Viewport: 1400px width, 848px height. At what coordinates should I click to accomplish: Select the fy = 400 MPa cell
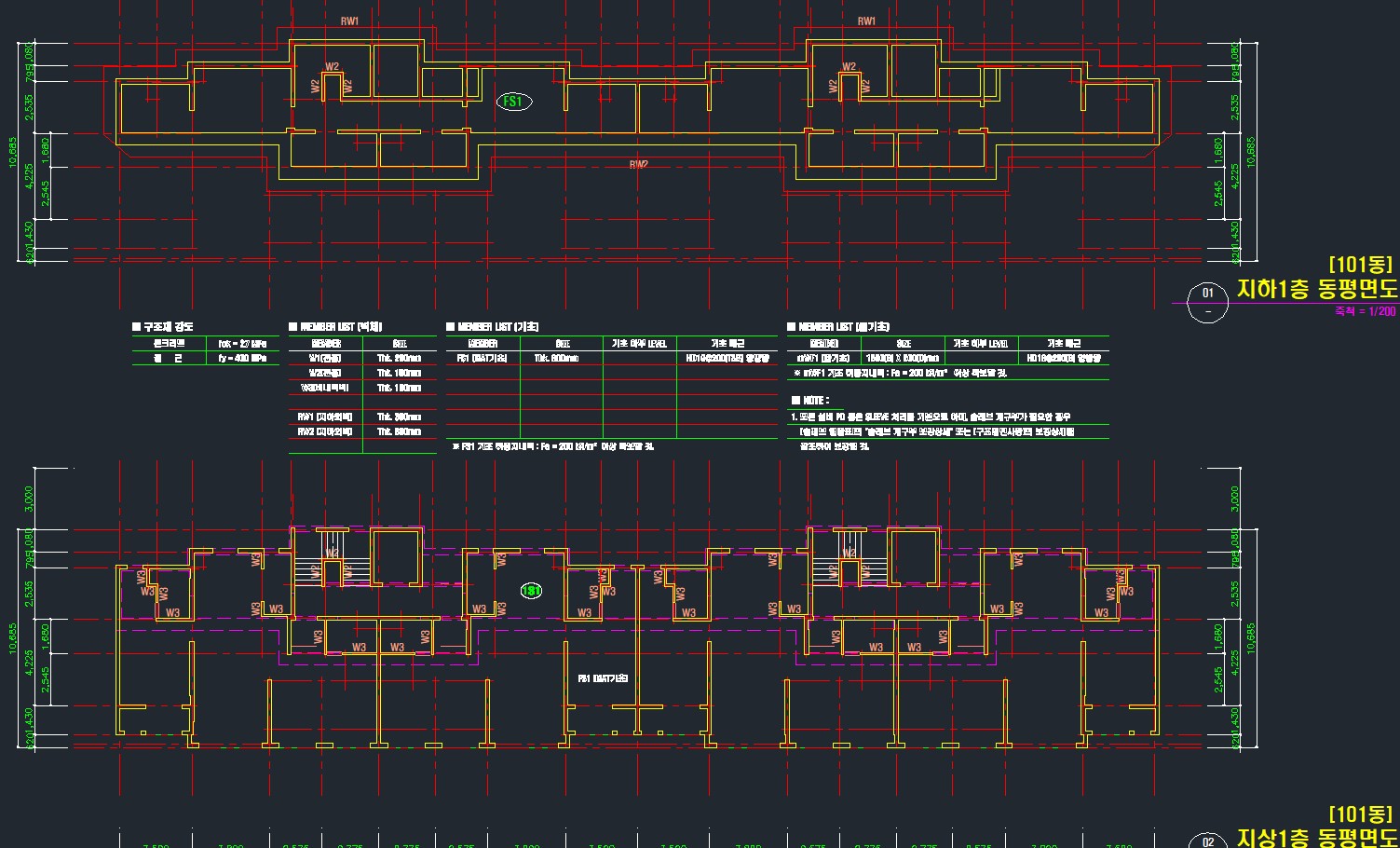point(242,358)
